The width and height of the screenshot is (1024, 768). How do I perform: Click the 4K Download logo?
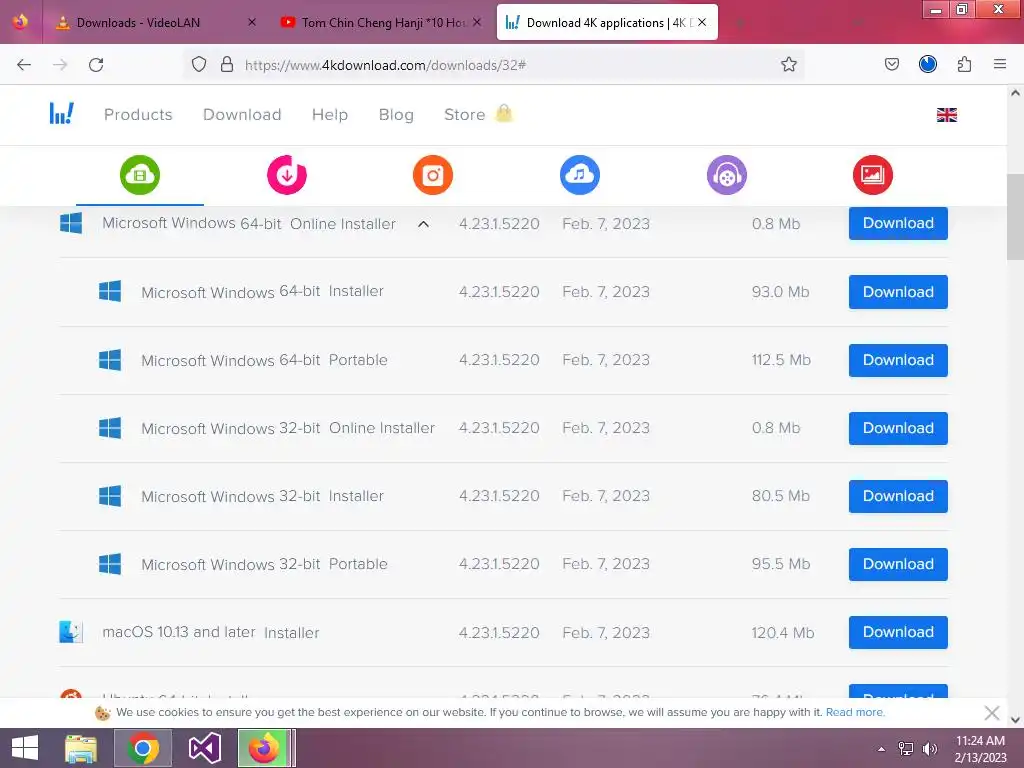click(x=61, y=114)
